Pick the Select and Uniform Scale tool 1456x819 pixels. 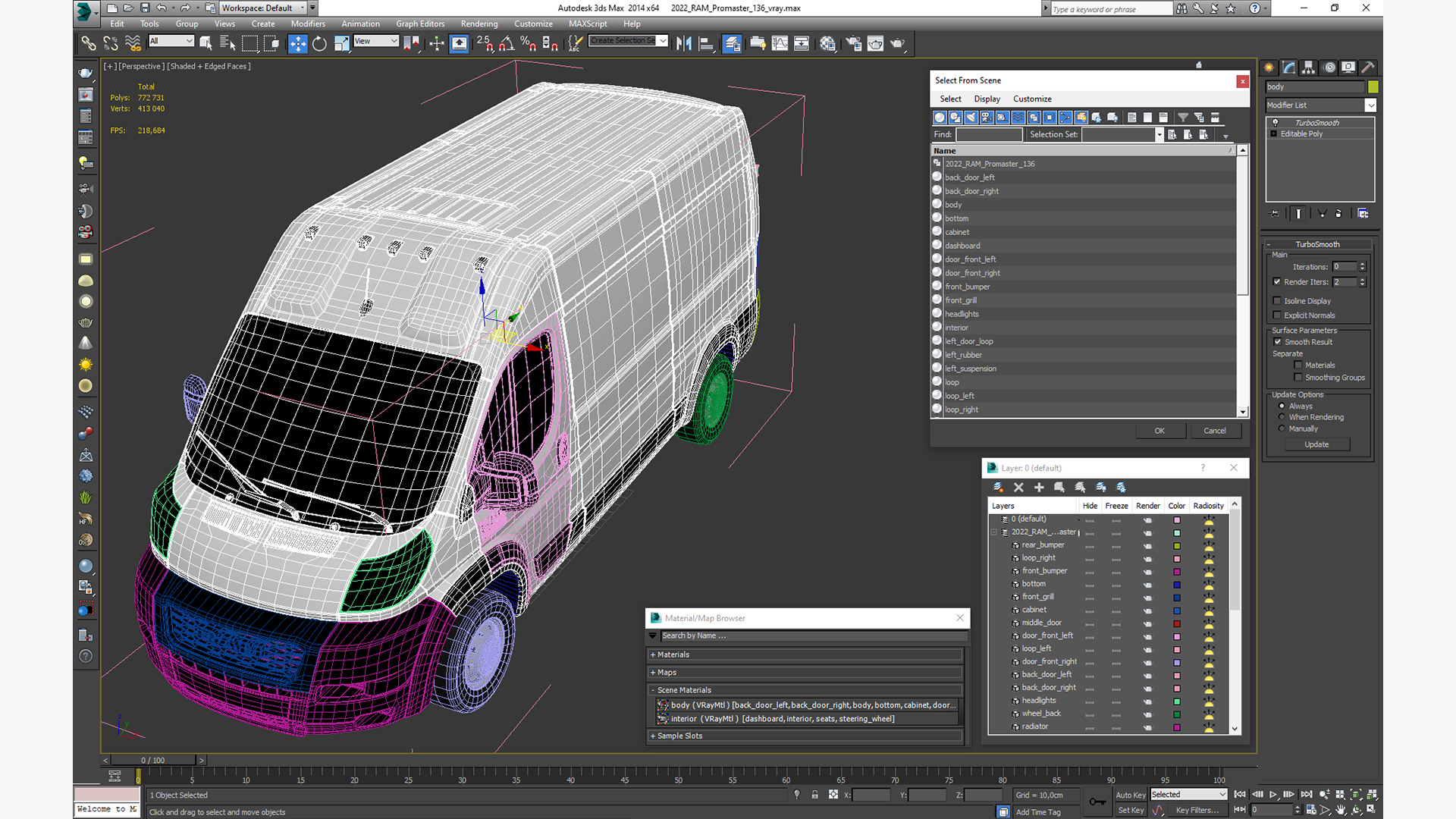coord(341,43)
